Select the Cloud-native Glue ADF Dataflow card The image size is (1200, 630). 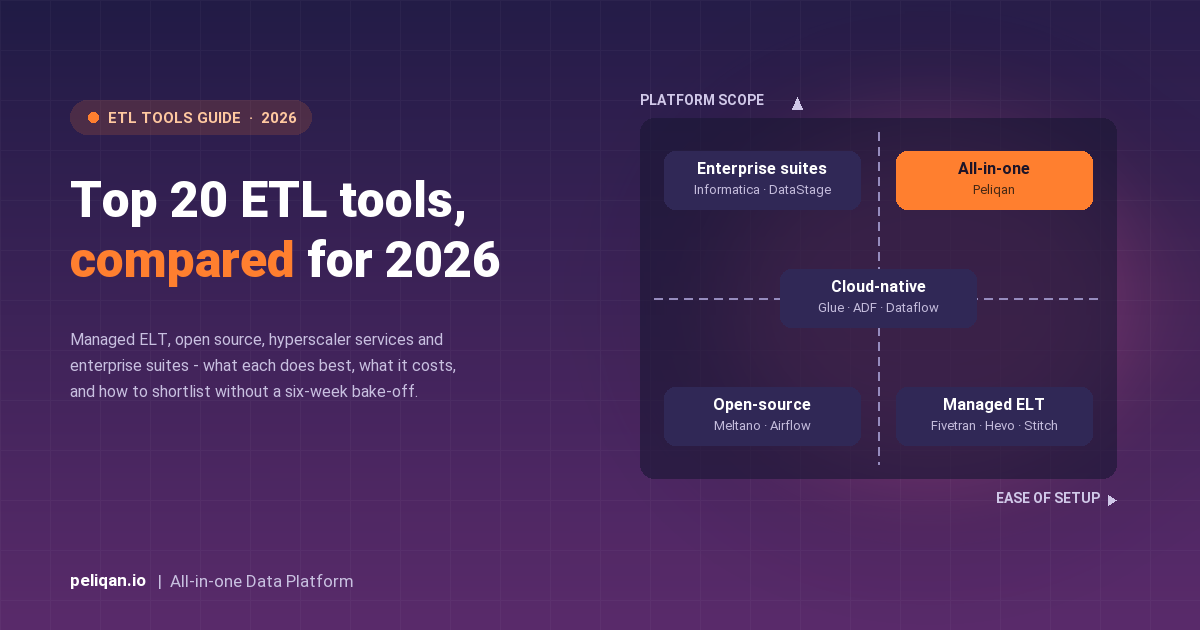point(878,298)
